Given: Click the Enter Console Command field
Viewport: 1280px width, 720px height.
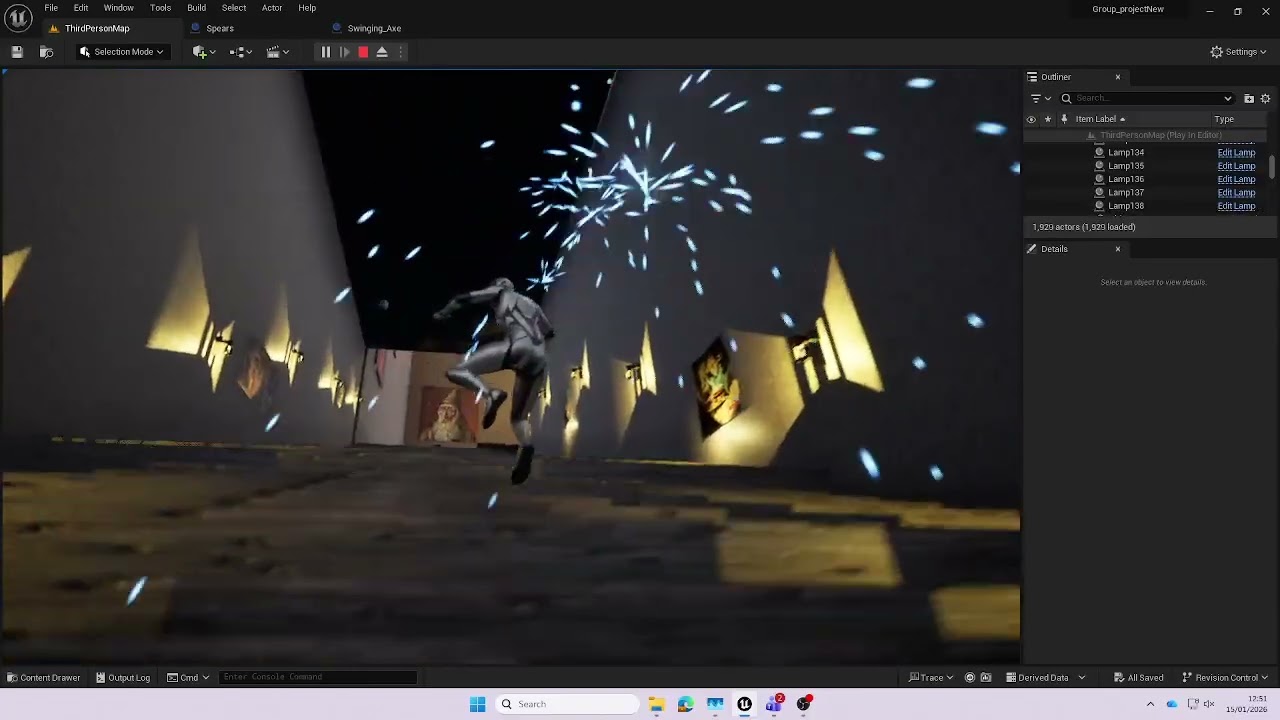Looking at the screenshot, I should coord(317,677).
